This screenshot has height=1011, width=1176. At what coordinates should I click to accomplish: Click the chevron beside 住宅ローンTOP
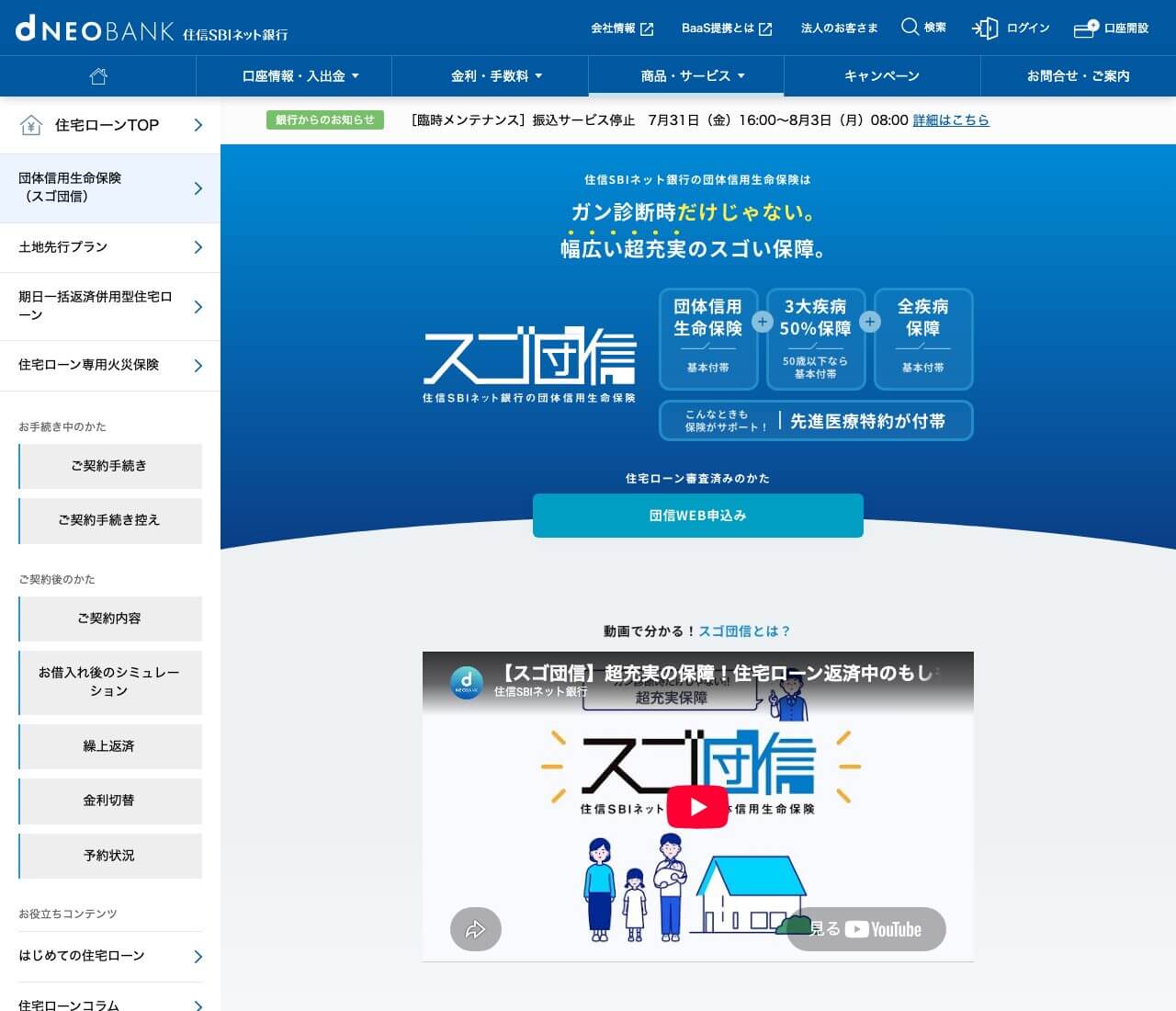coord(198,125)
